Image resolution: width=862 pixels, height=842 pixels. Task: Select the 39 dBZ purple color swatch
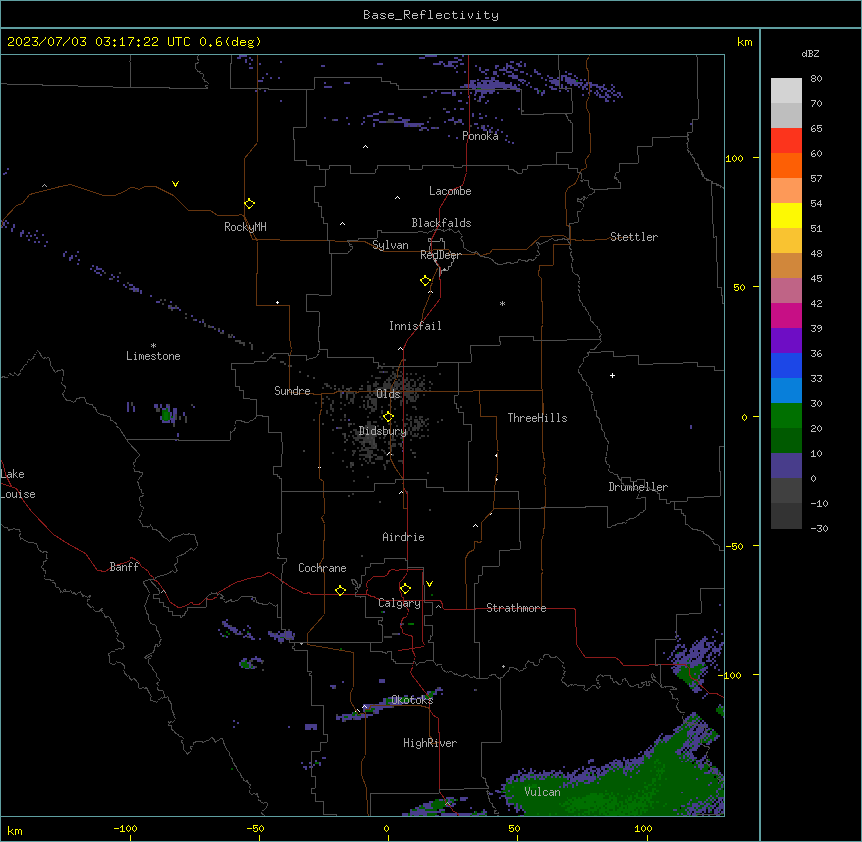click(786, 340)
